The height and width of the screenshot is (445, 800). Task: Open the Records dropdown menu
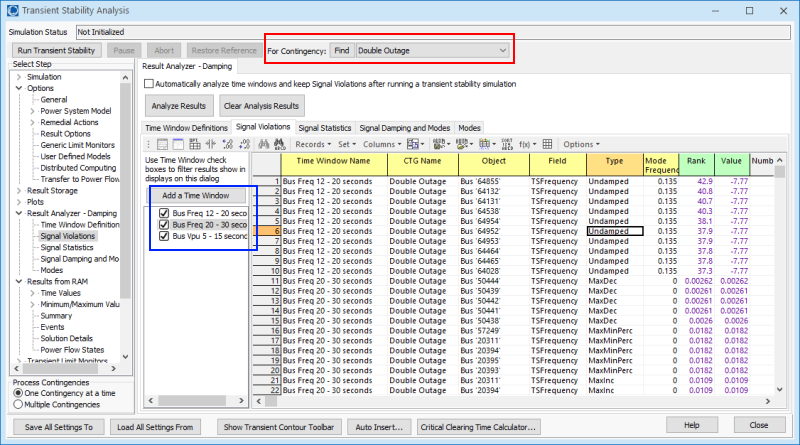tap(312, 144)
